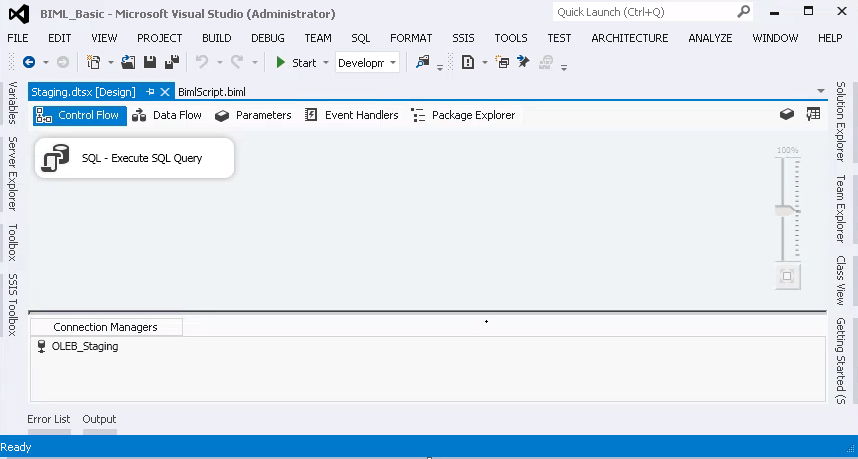This screenshot has width=858, height=459.
Task: Click the Save All icon
Action: pos(172,62)
